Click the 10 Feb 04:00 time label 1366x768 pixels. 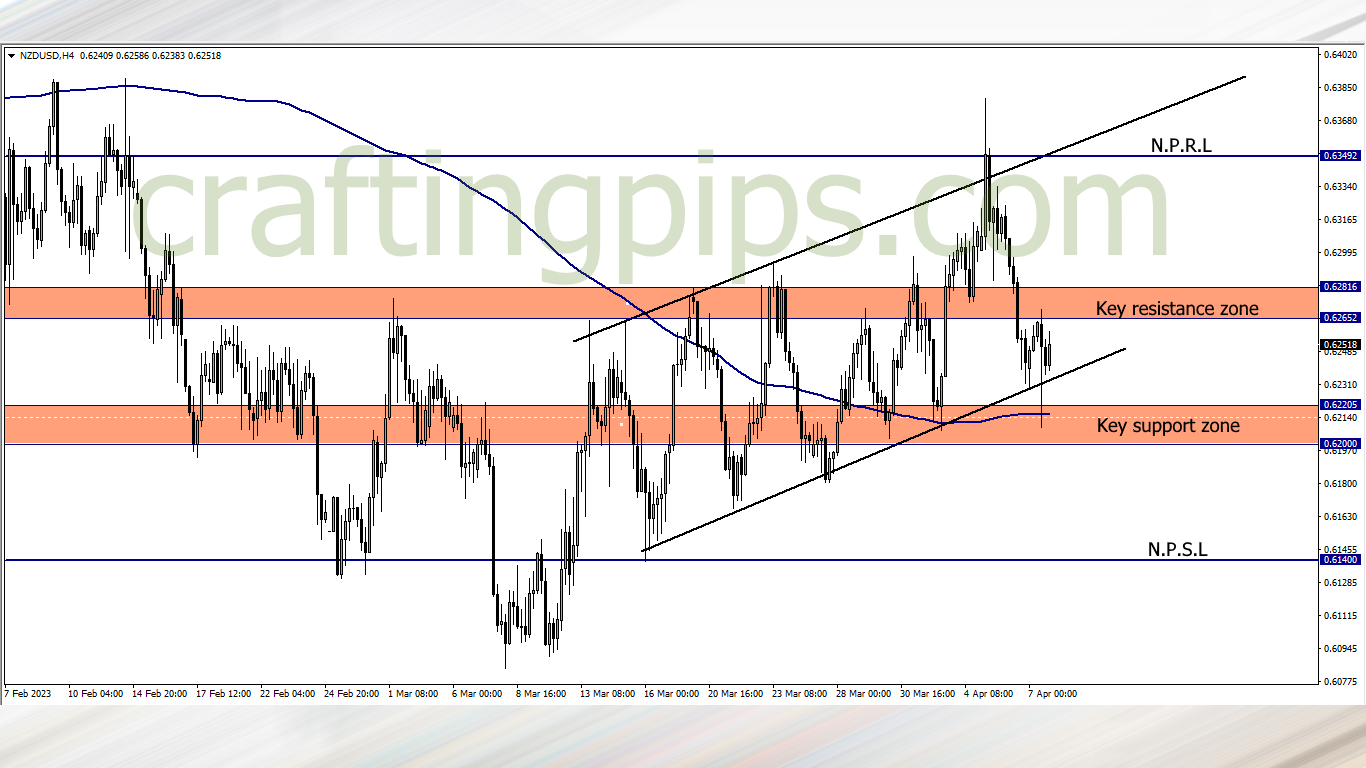tap(96, 693)
